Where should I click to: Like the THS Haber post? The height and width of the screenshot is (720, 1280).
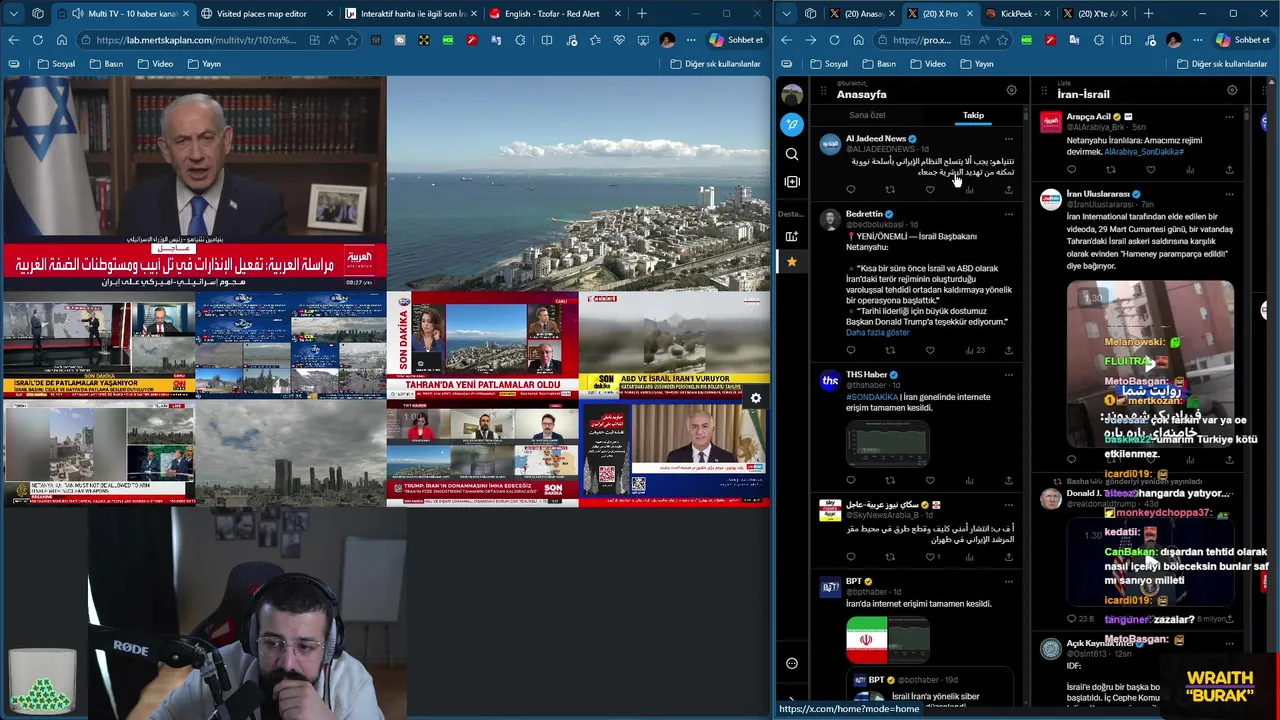coord(930,480)
